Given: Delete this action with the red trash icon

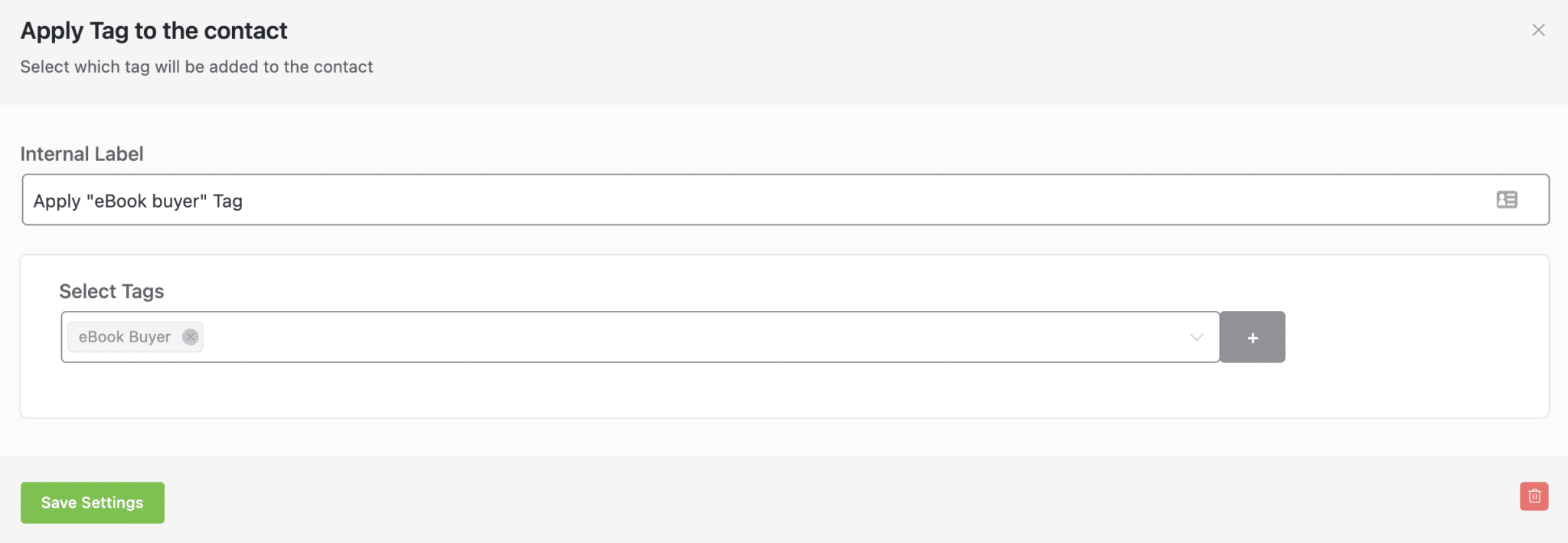Looking at the screenshot, I should (x=1534, y=496).
